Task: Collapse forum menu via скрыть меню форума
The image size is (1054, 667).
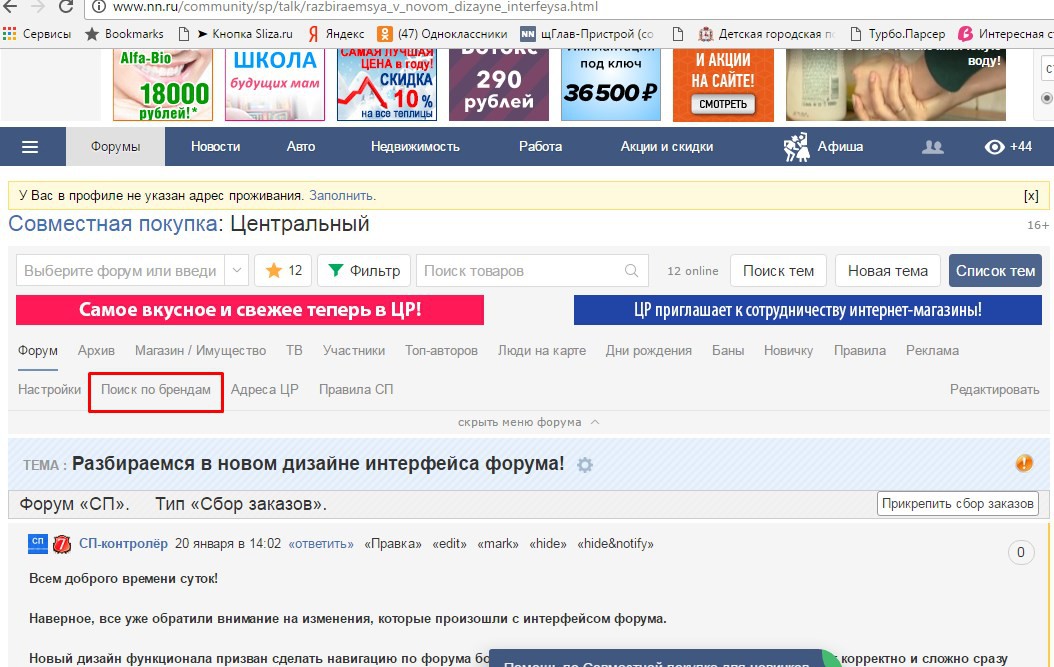Action: click(x=528, y=422)
